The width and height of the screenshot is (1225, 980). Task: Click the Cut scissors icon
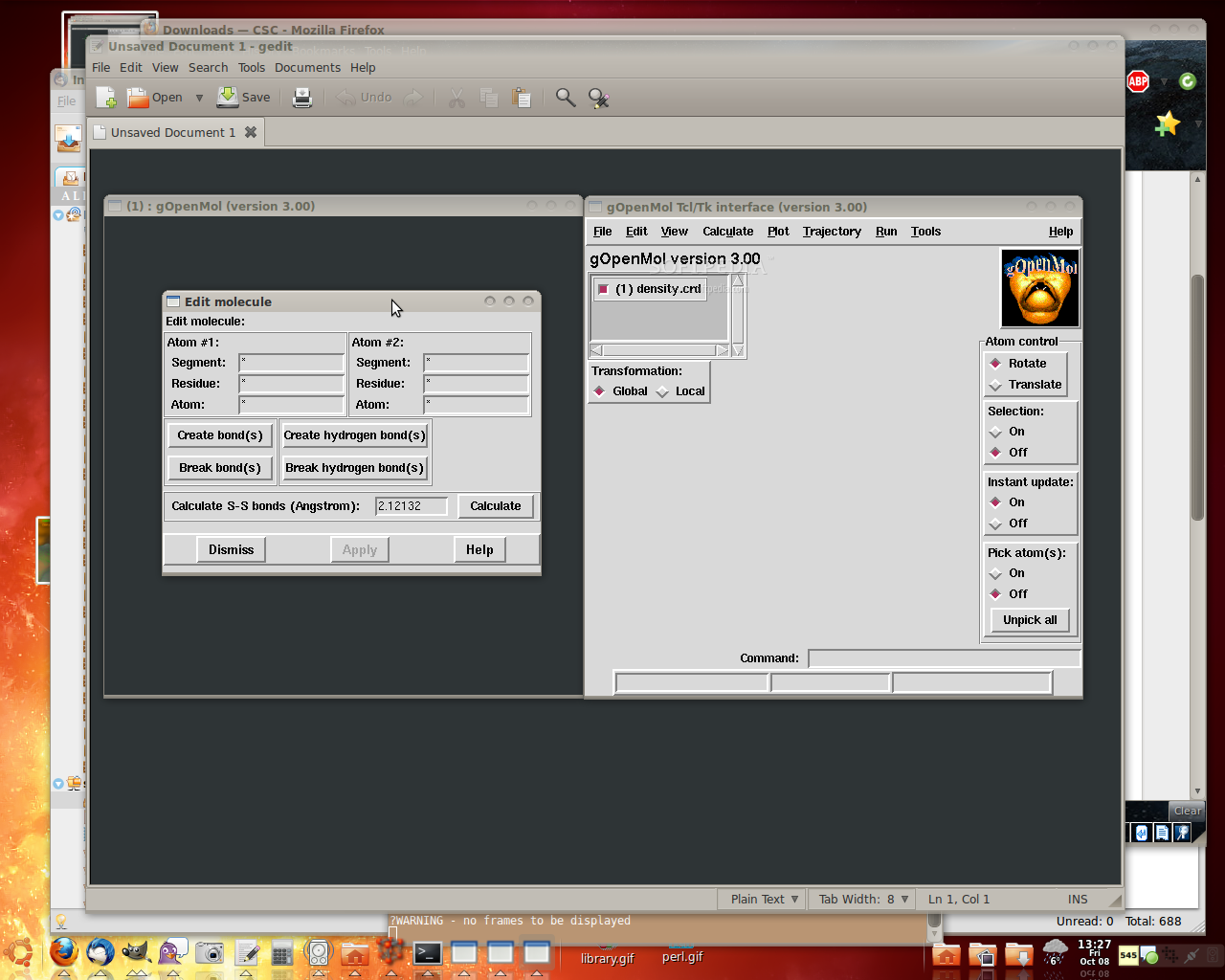pyautogui.click(x=457, y=98)
